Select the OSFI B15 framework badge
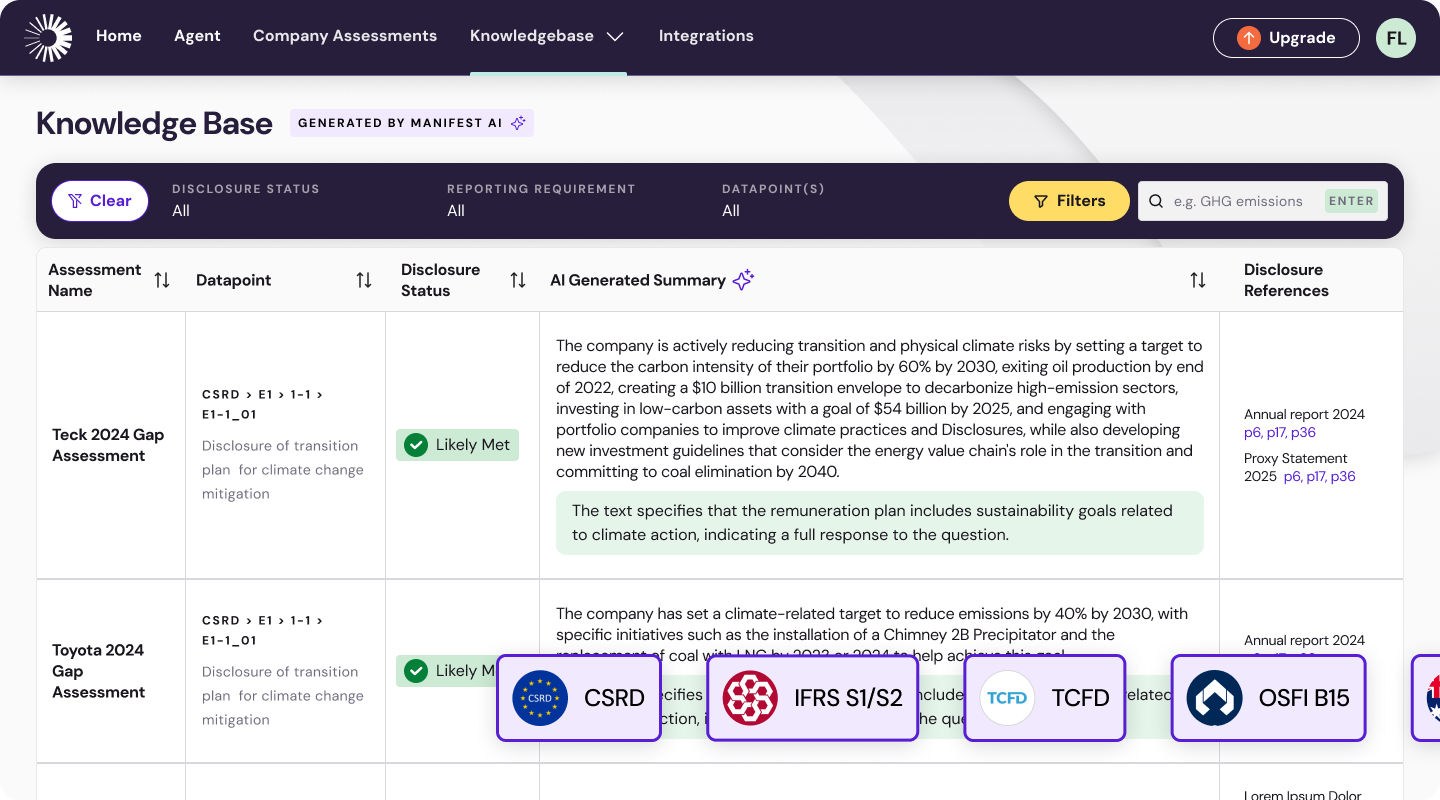The height and width of the screenshot is (800, 1440). (1268, 698)
